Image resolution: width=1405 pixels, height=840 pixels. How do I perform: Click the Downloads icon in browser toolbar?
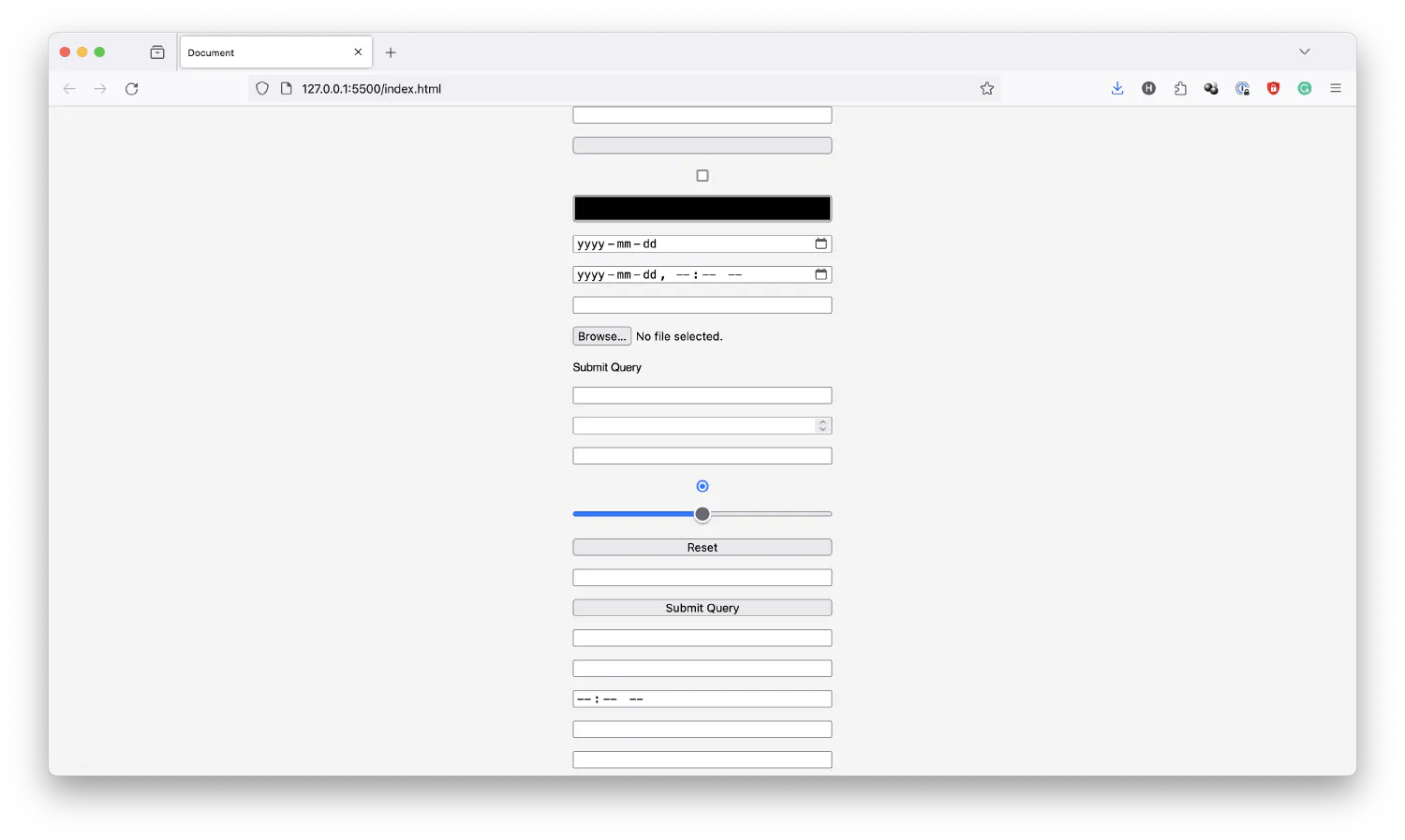tap(1117, 88)
